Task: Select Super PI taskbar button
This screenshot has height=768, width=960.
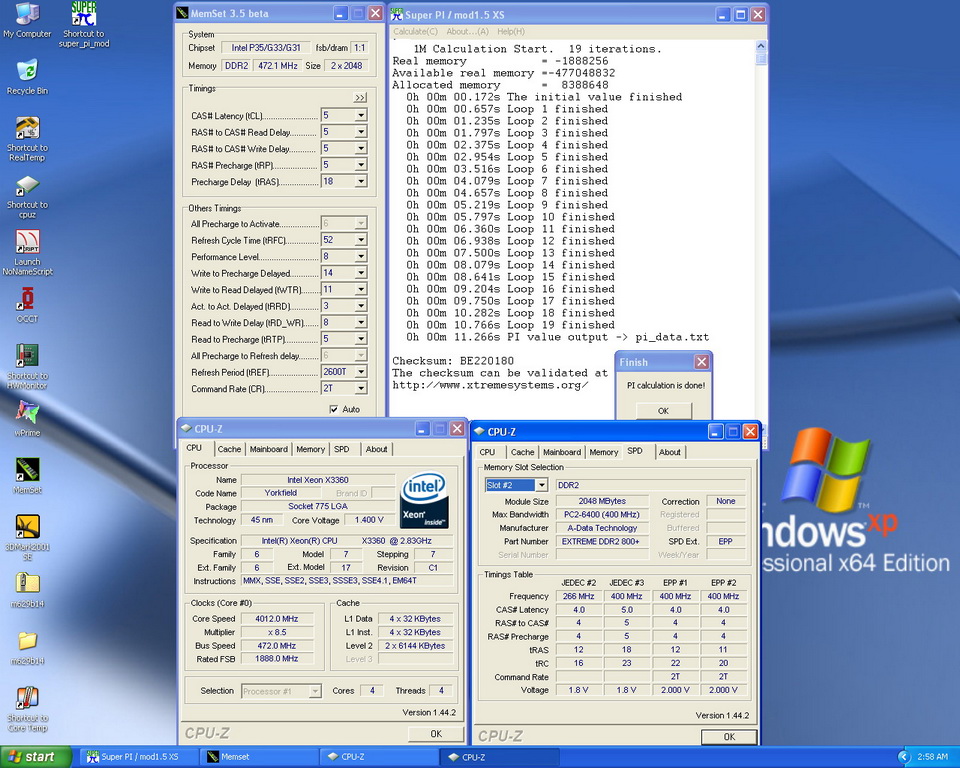Action: pos(138,757)
